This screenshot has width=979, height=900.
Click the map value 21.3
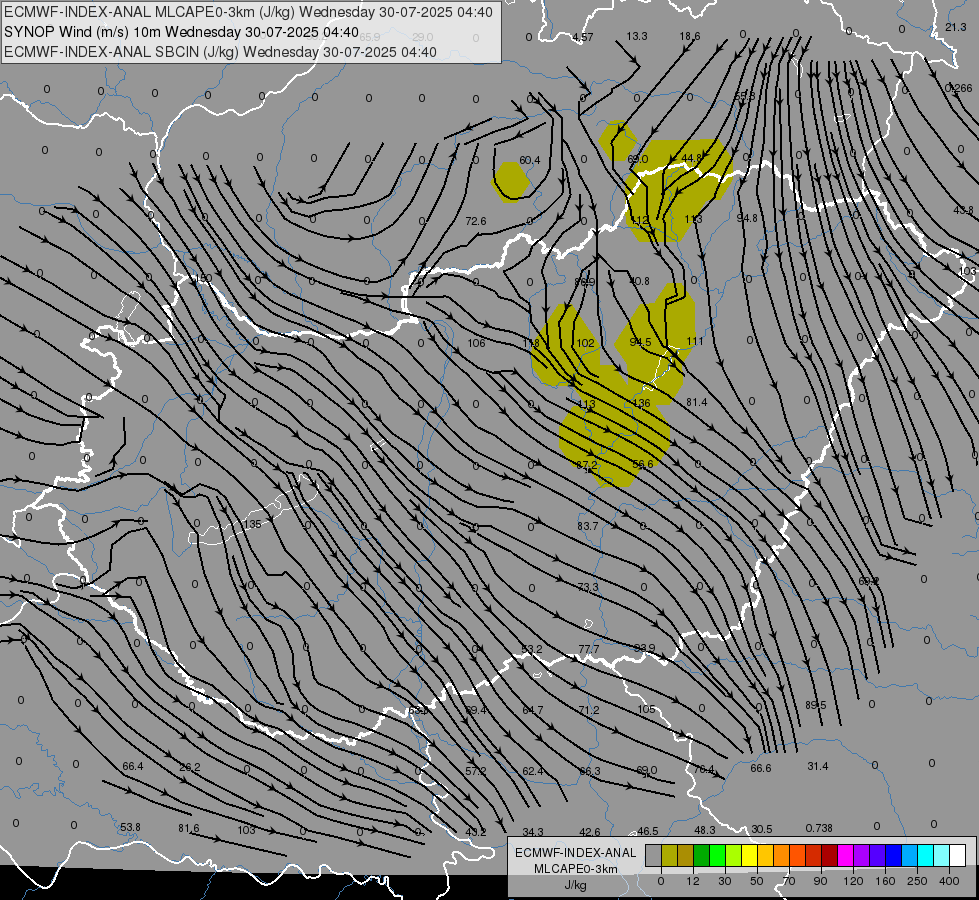point(955,27)
